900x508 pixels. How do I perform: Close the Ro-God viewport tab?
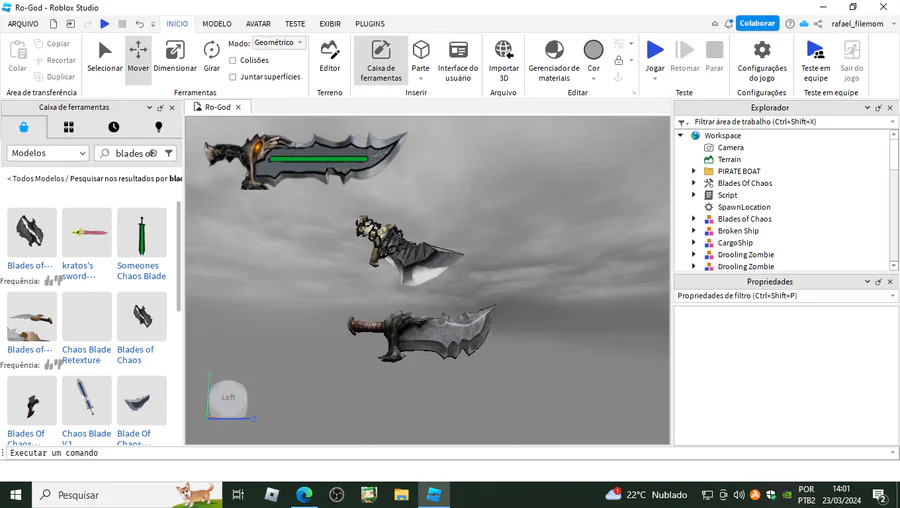[x=238, y=107]
